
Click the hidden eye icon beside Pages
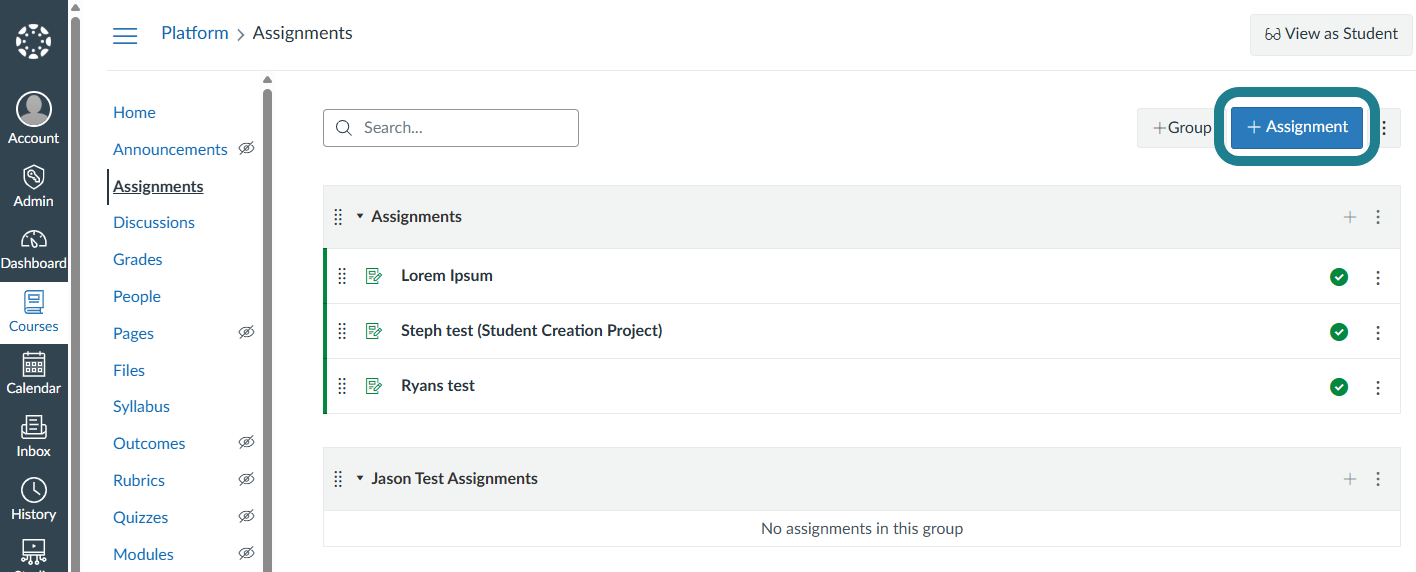coord(246,332)
